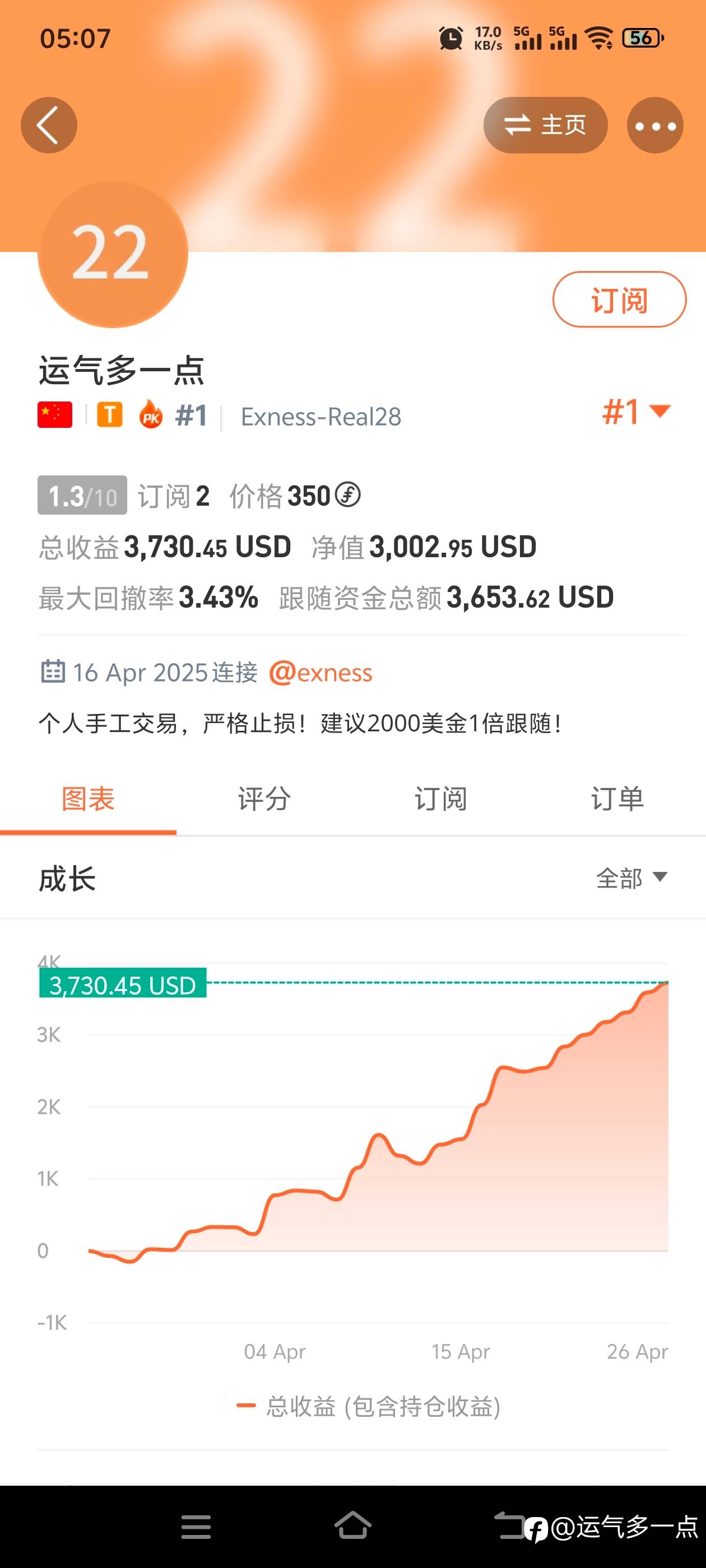This screenshot has height=1568, width=706.
Task: Open the @exness broker link
Action: (321, 673)
